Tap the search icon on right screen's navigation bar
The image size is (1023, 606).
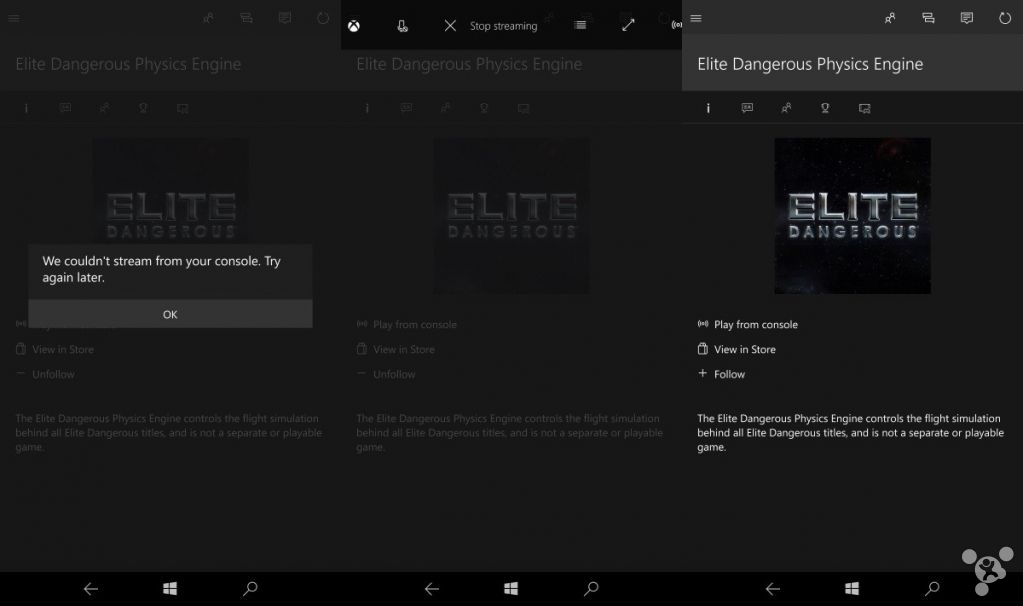(x=932, y=589)
